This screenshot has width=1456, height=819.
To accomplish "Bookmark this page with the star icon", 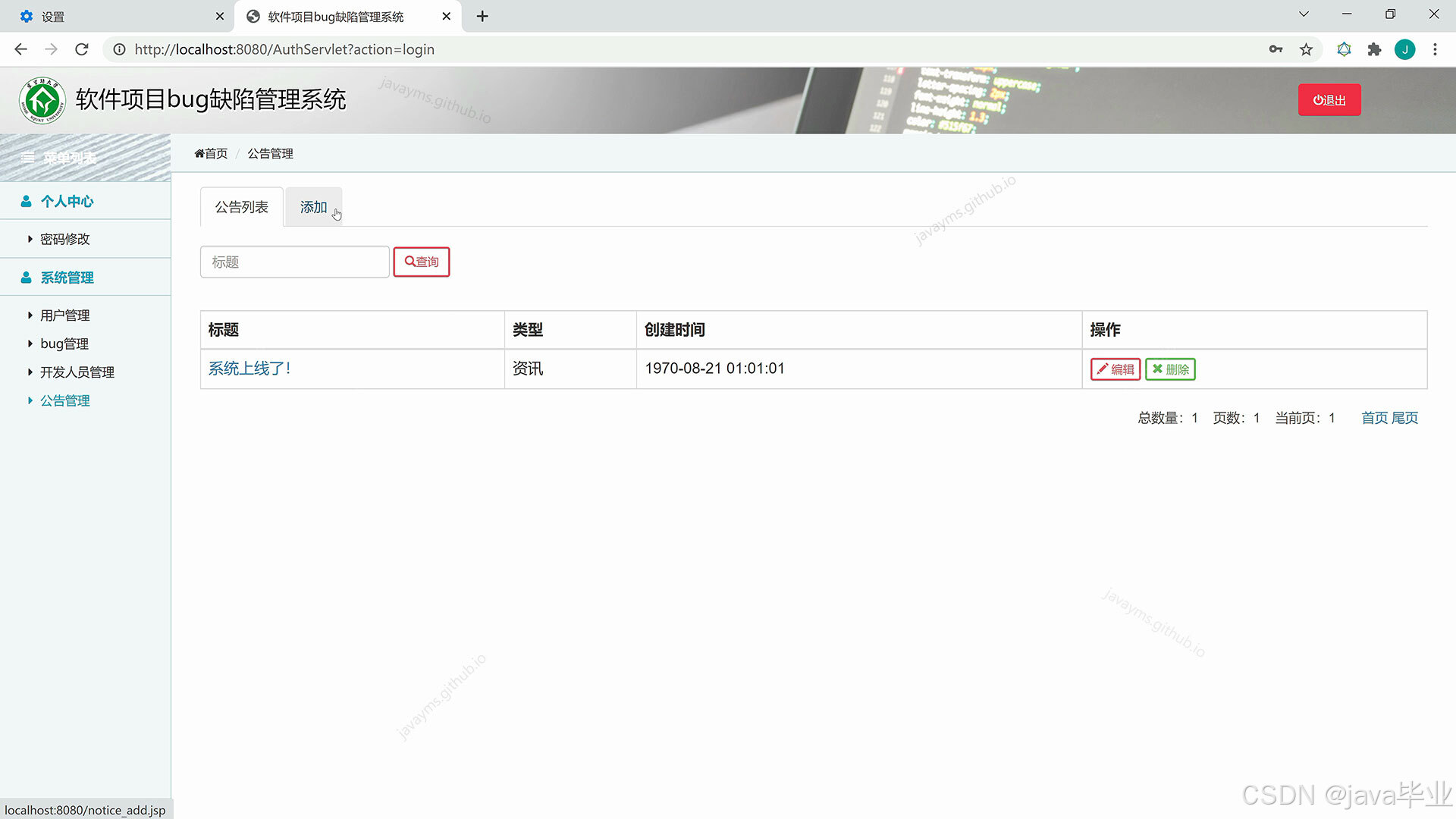I will (x=1306, y=49).
